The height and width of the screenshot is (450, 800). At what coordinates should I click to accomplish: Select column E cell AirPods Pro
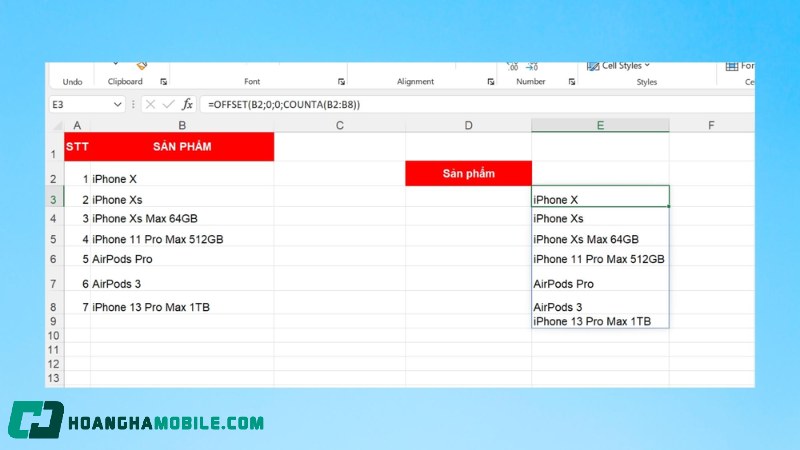click(600, 279)
